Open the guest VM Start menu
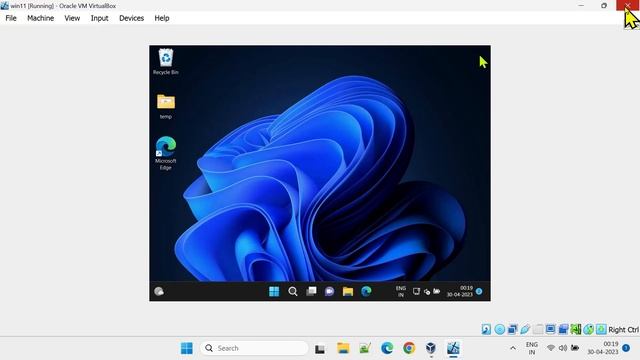This screenshot has height=360, width=640. 274,291
